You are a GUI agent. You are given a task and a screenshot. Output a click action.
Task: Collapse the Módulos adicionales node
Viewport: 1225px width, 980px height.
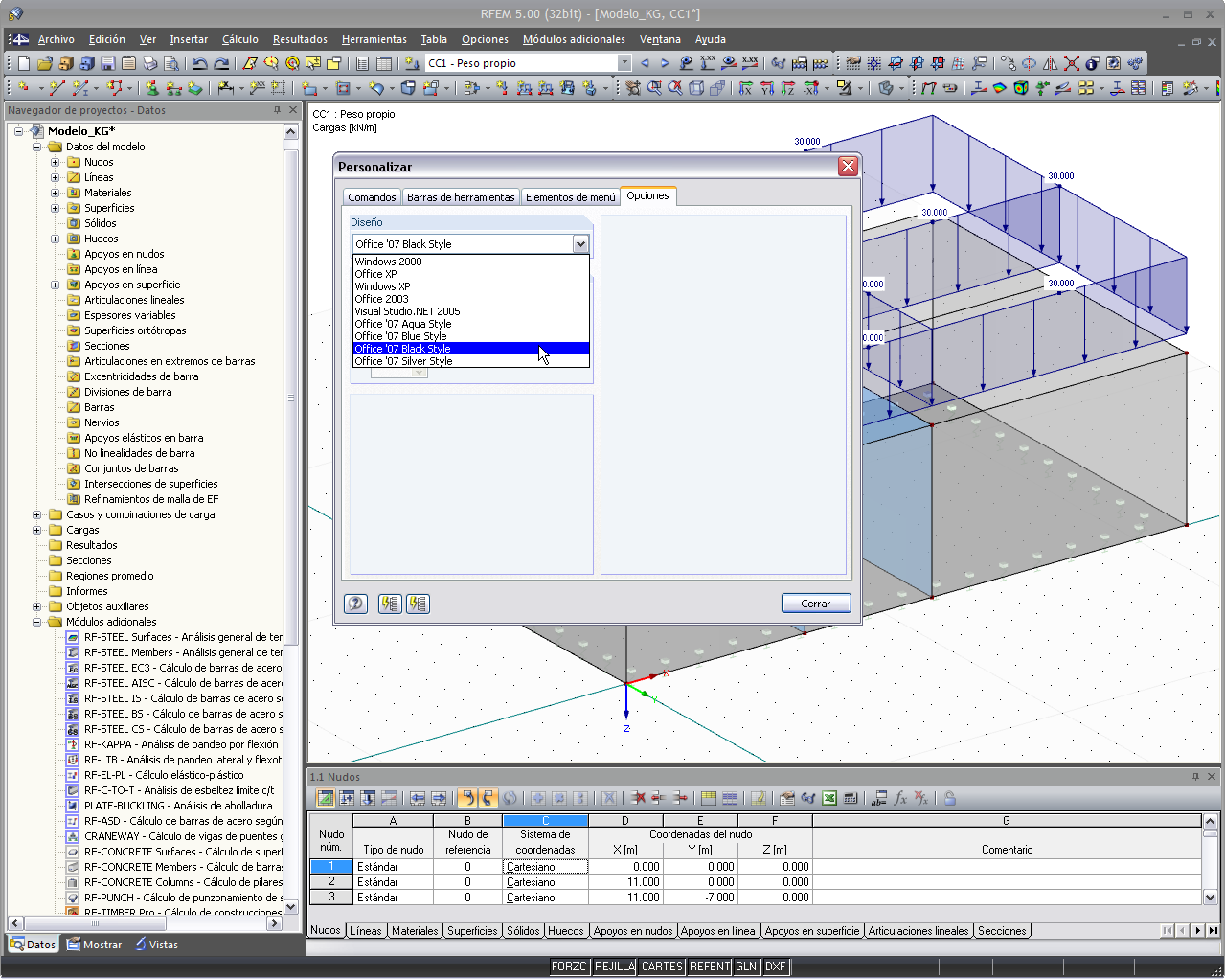[36, 622]
